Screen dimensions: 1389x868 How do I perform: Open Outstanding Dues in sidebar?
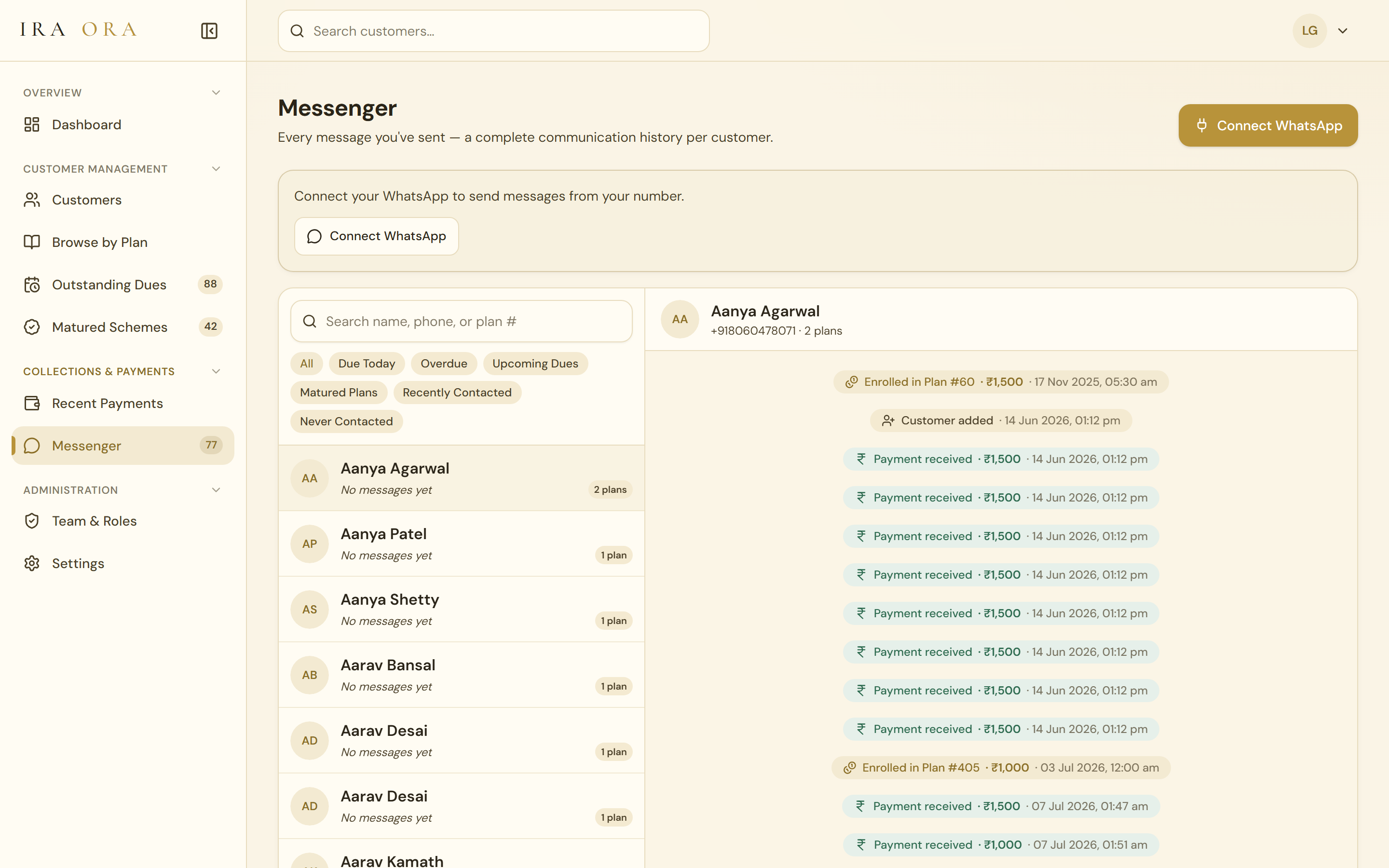[123, 285]
